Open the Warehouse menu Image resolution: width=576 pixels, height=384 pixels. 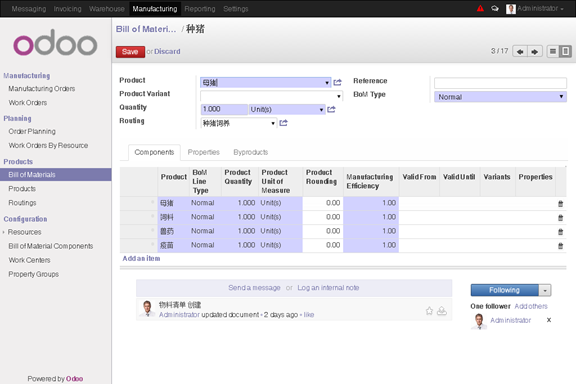click(107, 9)
